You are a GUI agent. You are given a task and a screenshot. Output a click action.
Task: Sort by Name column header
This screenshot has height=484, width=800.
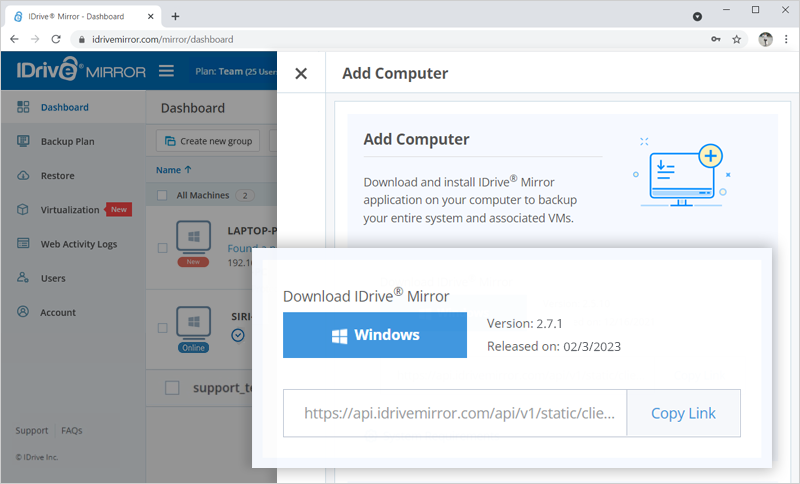point(173,170)
